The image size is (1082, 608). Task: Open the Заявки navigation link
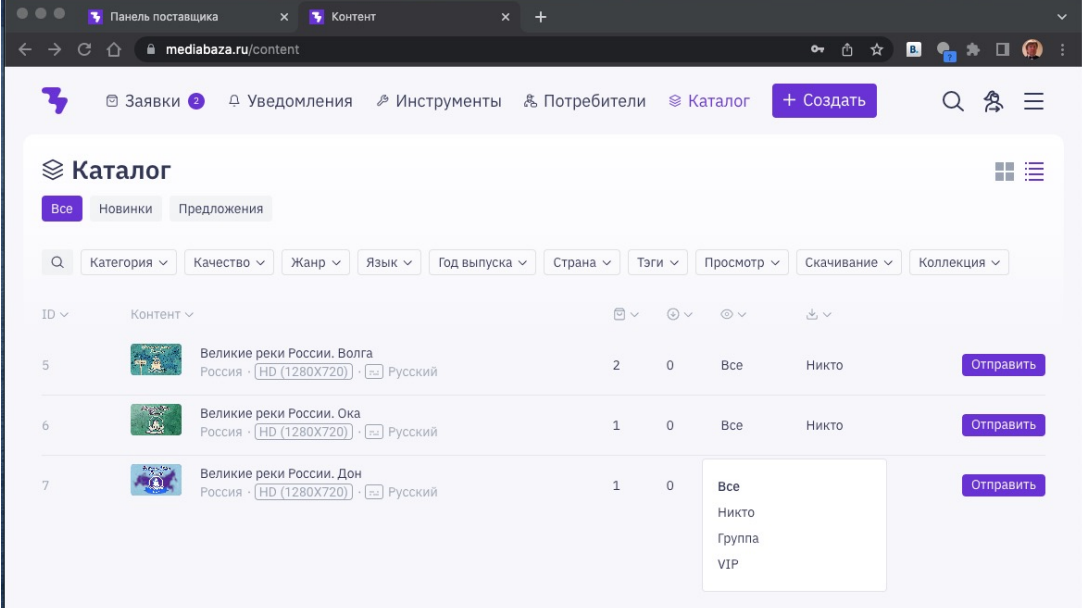pyautogui.click(x=155, y=101)
